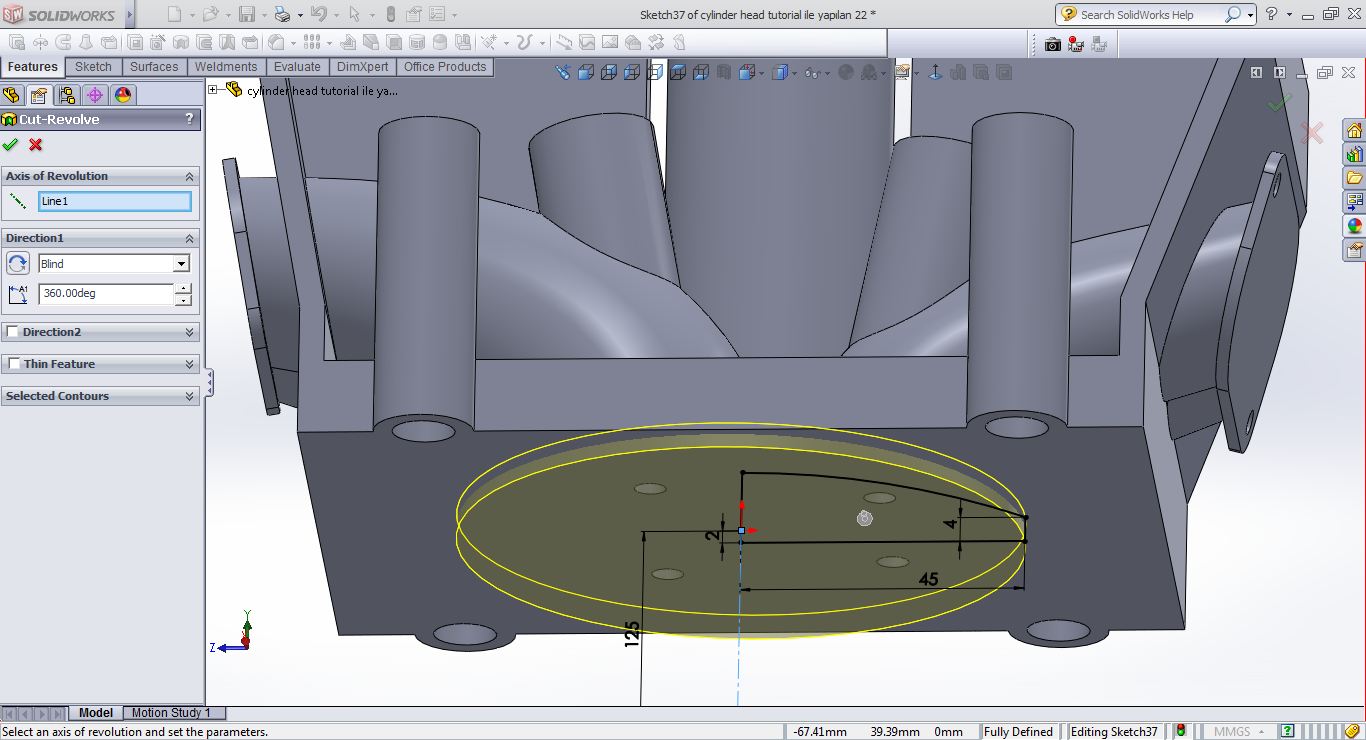Image resolution: width=1366 pixels, height=740 pixels.
Task: Click the View Palette task pane icon
Action: coord(1354,202)
